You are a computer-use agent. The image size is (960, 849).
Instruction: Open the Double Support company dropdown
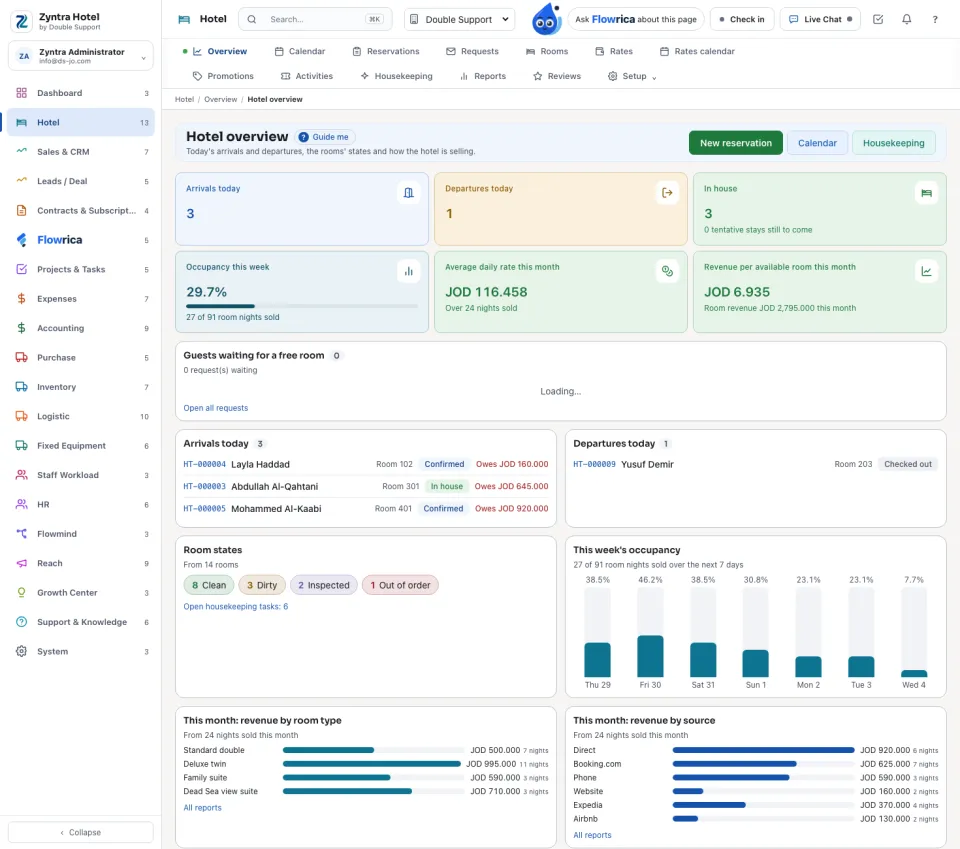coord(459,19)
